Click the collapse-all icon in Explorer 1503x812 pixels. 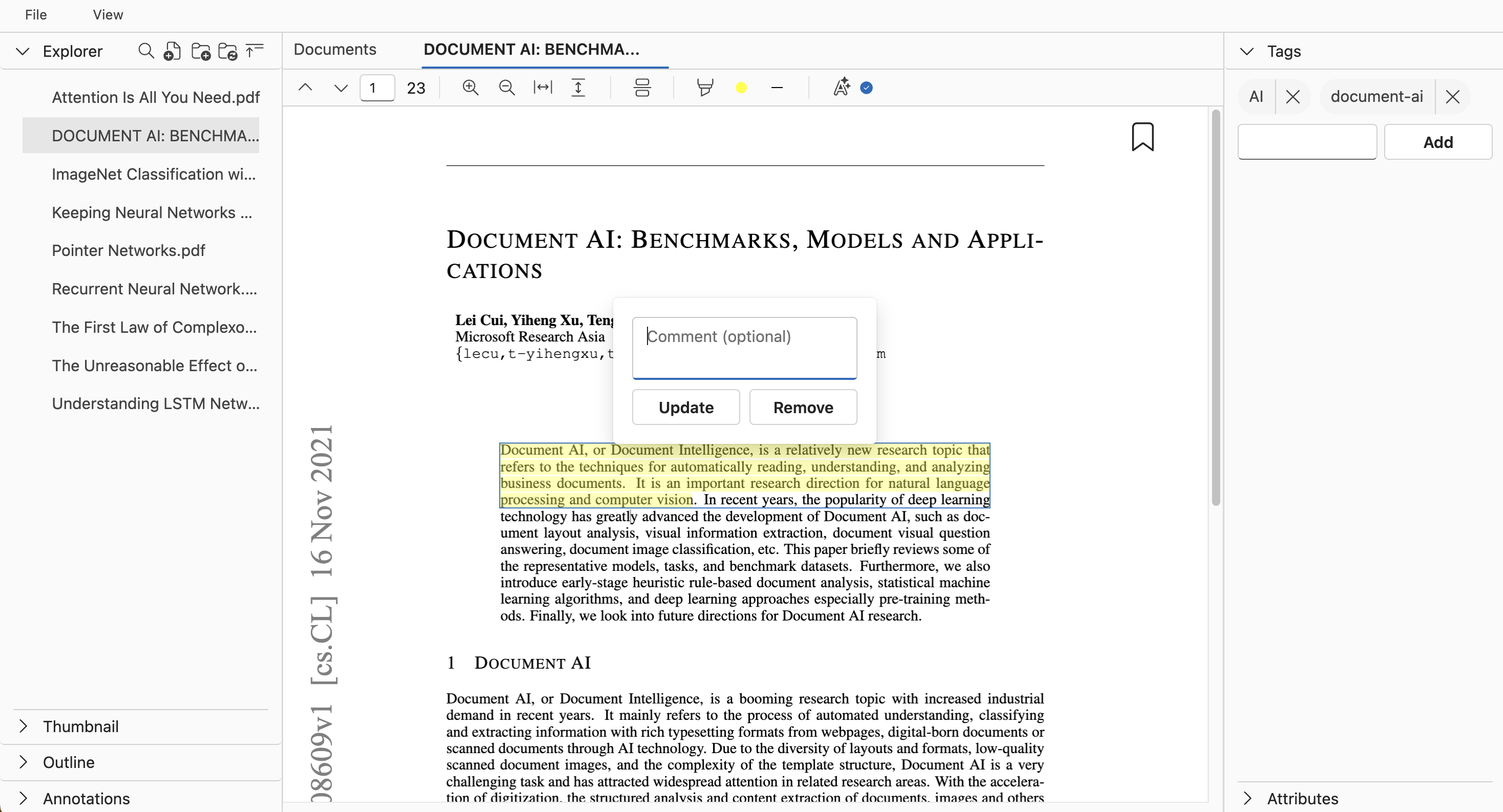(x=255, y=51)
